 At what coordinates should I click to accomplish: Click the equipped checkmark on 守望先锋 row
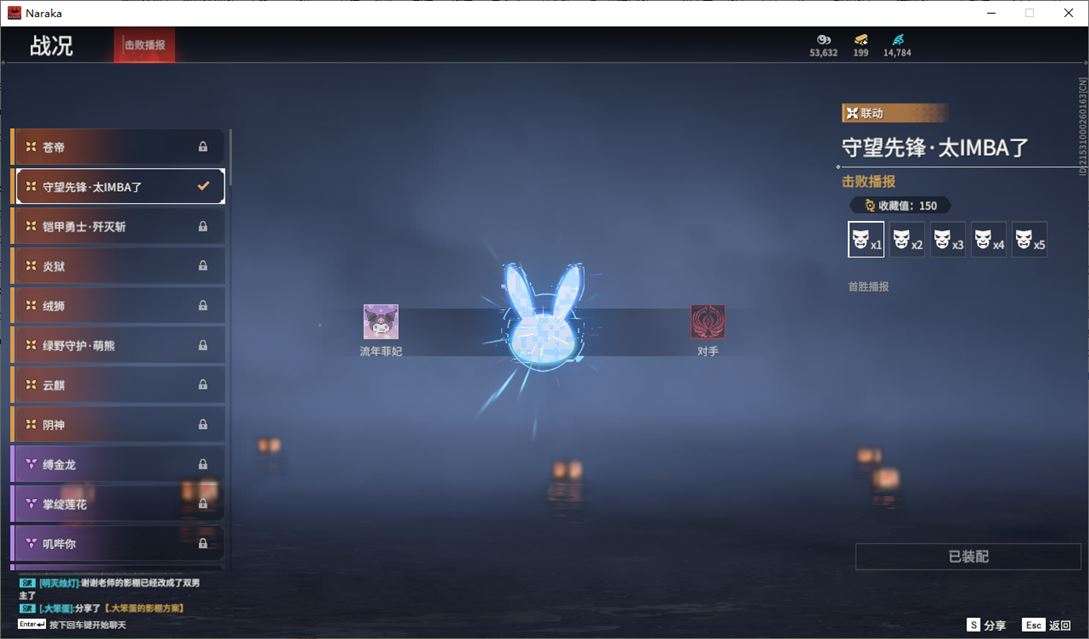point(203,186)
